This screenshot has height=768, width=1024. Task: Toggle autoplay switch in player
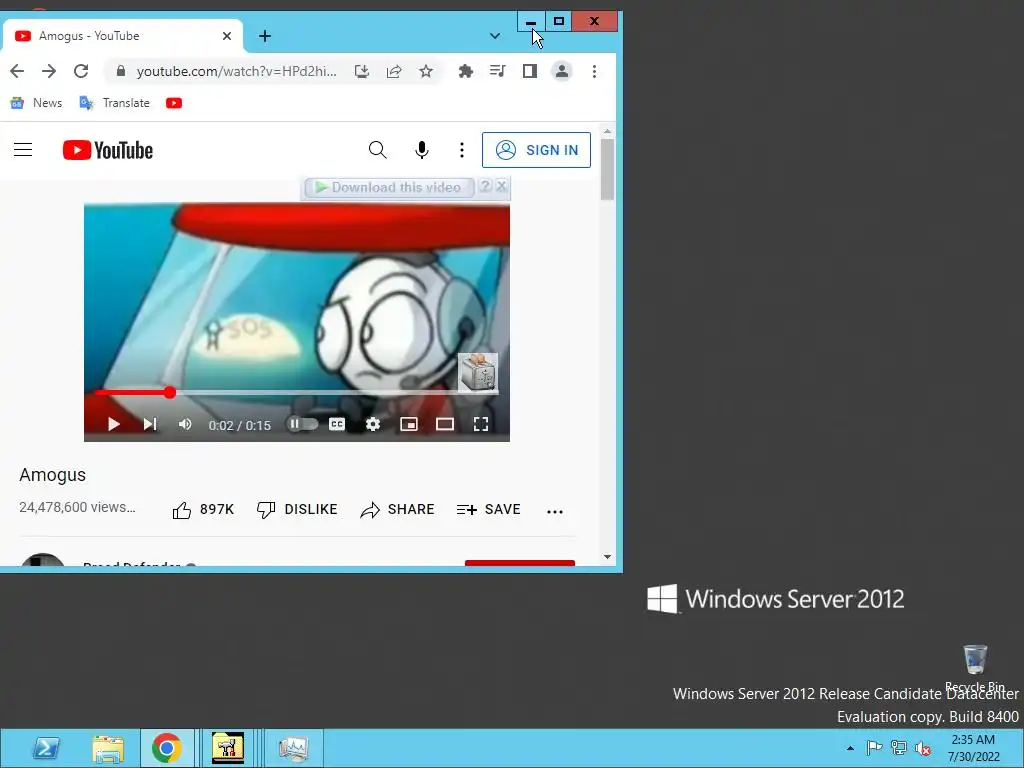[x=302, y=424]
